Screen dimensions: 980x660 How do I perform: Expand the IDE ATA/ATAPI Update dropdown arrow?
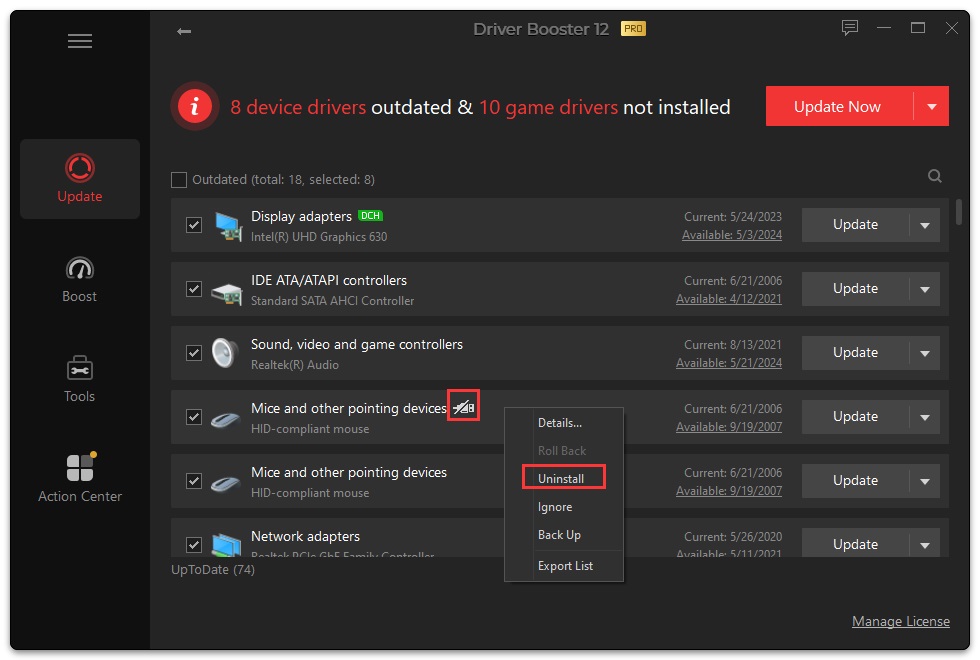[x=925, y=289]
